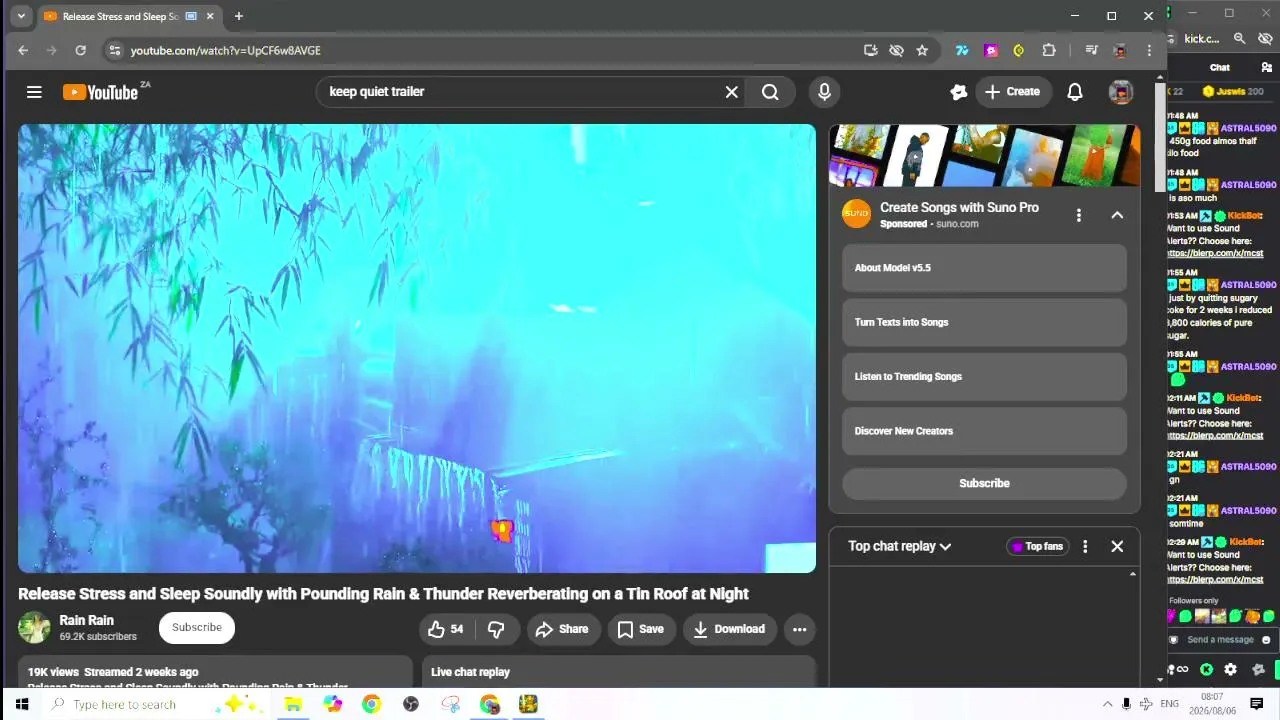1280x720 pixels.
Task: Open the notifications bell
Action: click(x=1075, y=92)
